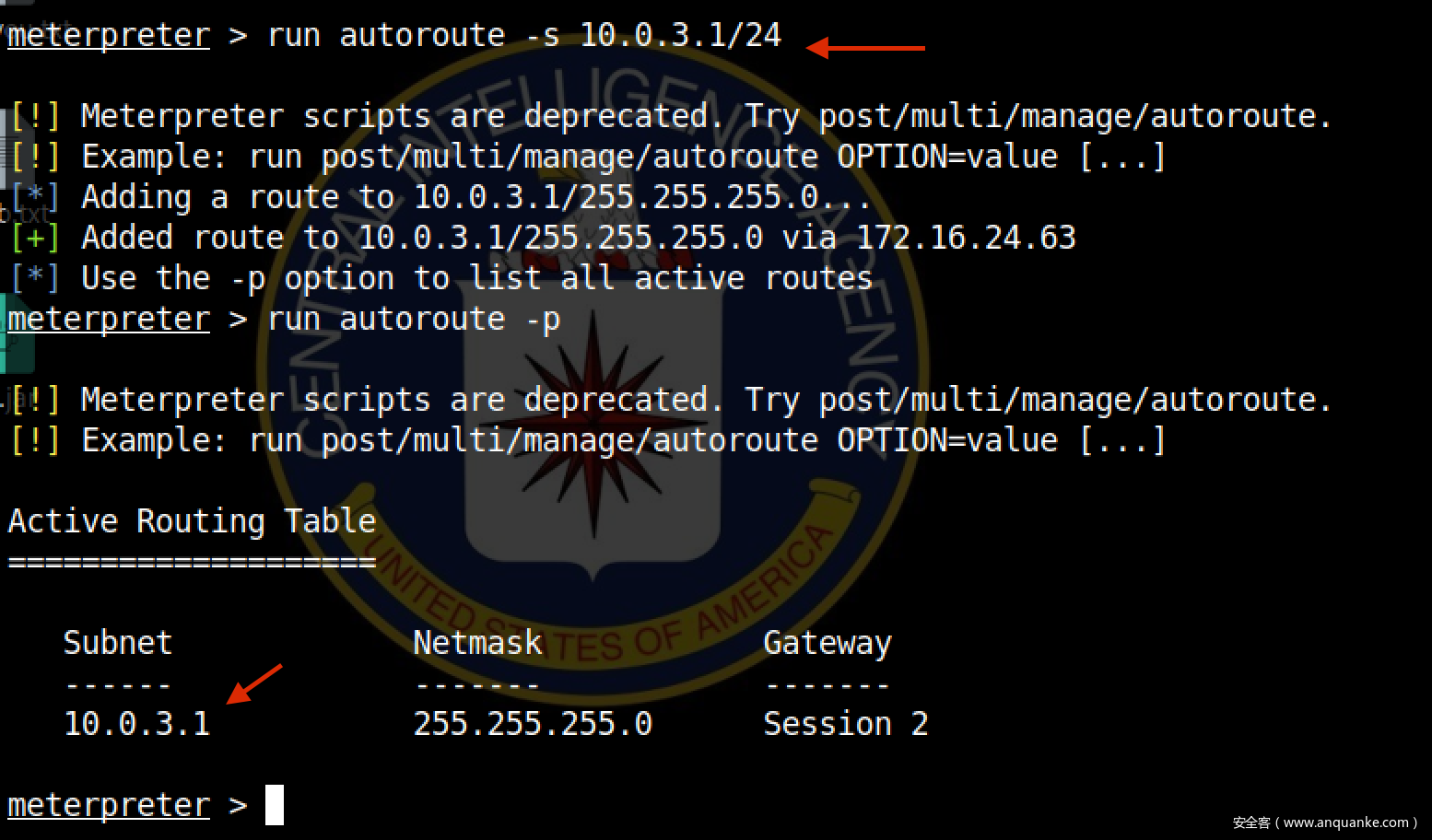Screen dimensions: 1432x840
Task: Select the 10.0.3.1 subnet entry in routing table
Action: click(136, 723)
